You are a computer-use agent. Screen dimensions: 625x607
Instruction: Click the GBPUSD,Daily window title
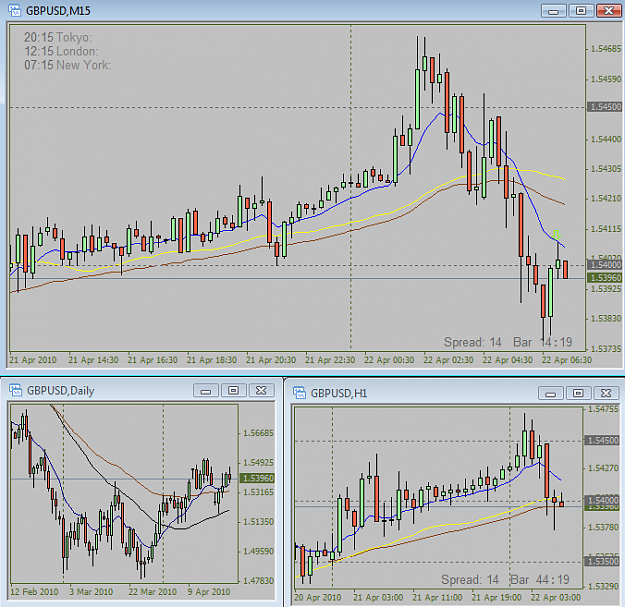pyautogui.click(x=61, y=391)
